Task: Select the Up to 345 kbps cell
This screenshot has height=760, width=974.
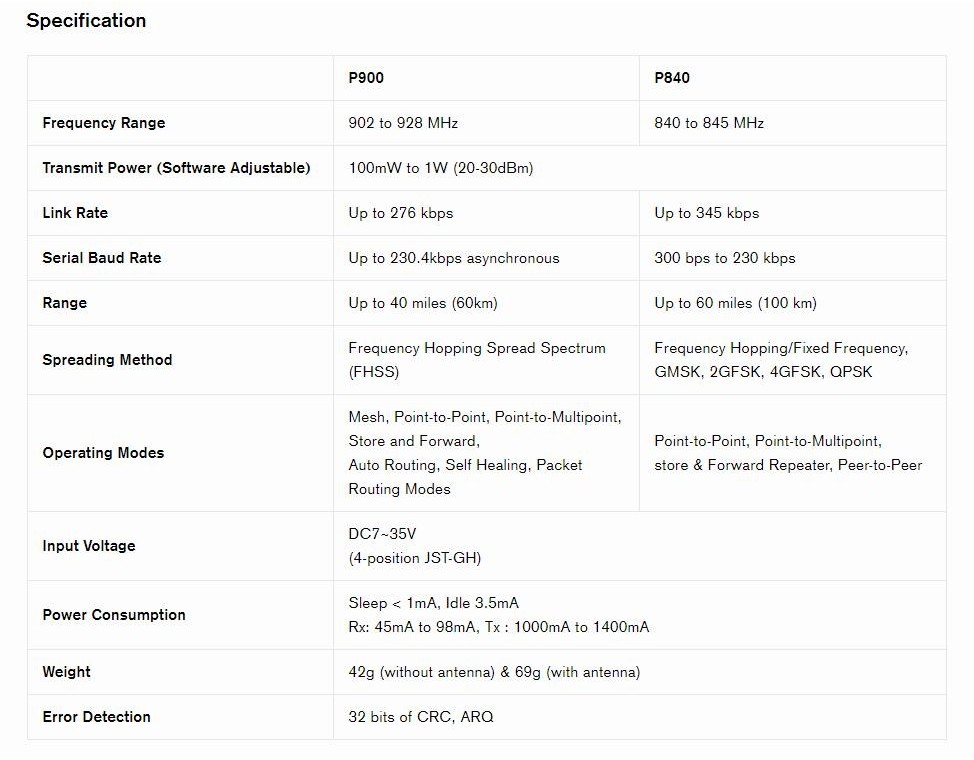Action: (x=707, y=213)
